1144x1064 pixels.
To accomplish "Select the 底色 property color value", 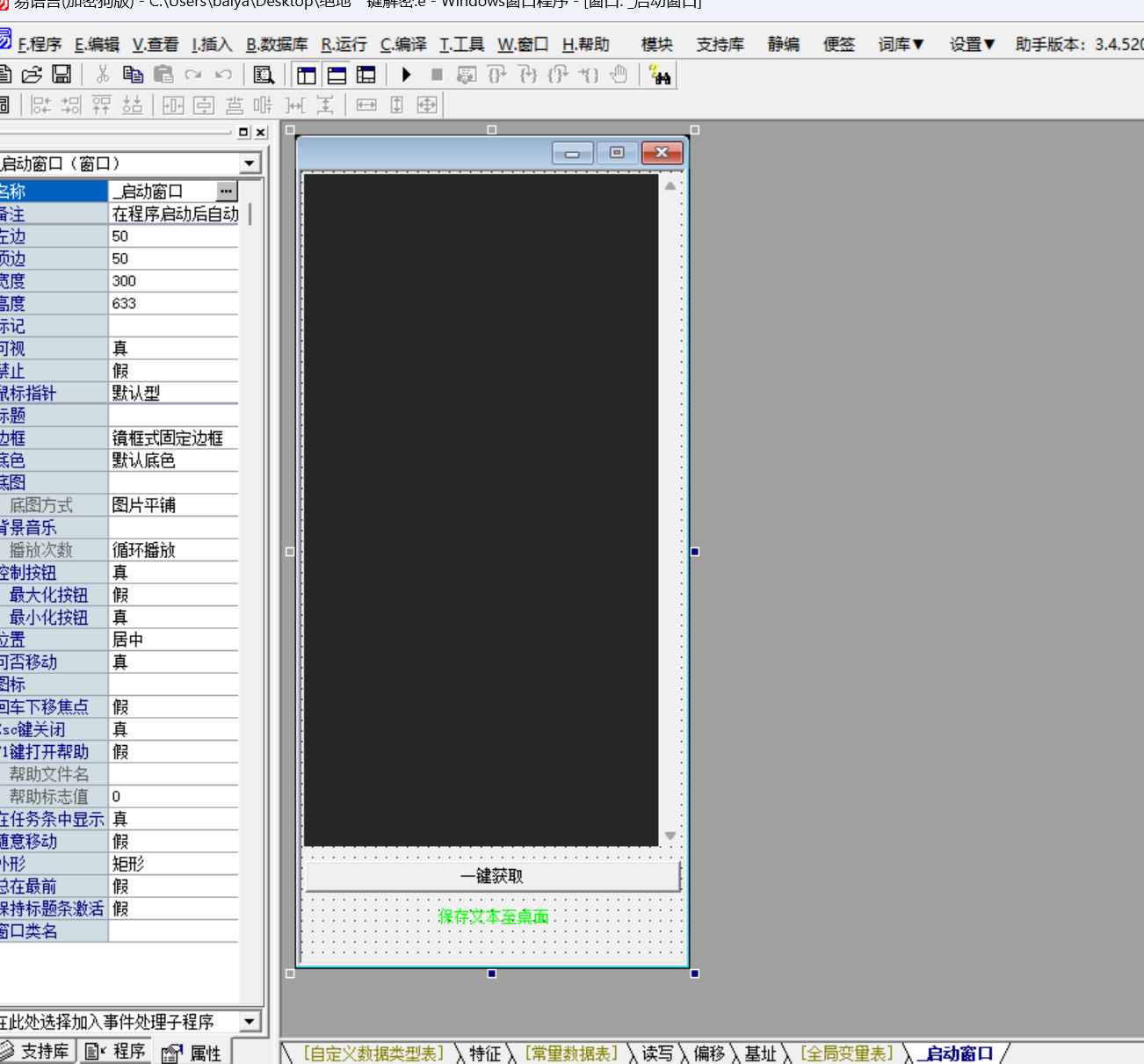I will coord(173,460).
